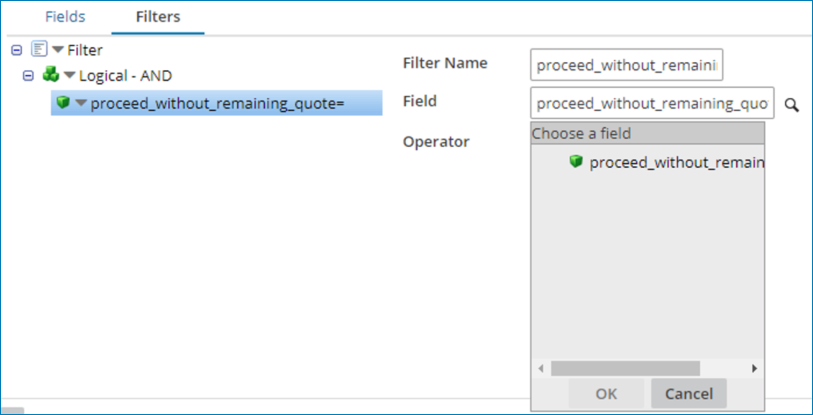Click the bottom-left horizontal scrollbar thumb

coord(12,410)
